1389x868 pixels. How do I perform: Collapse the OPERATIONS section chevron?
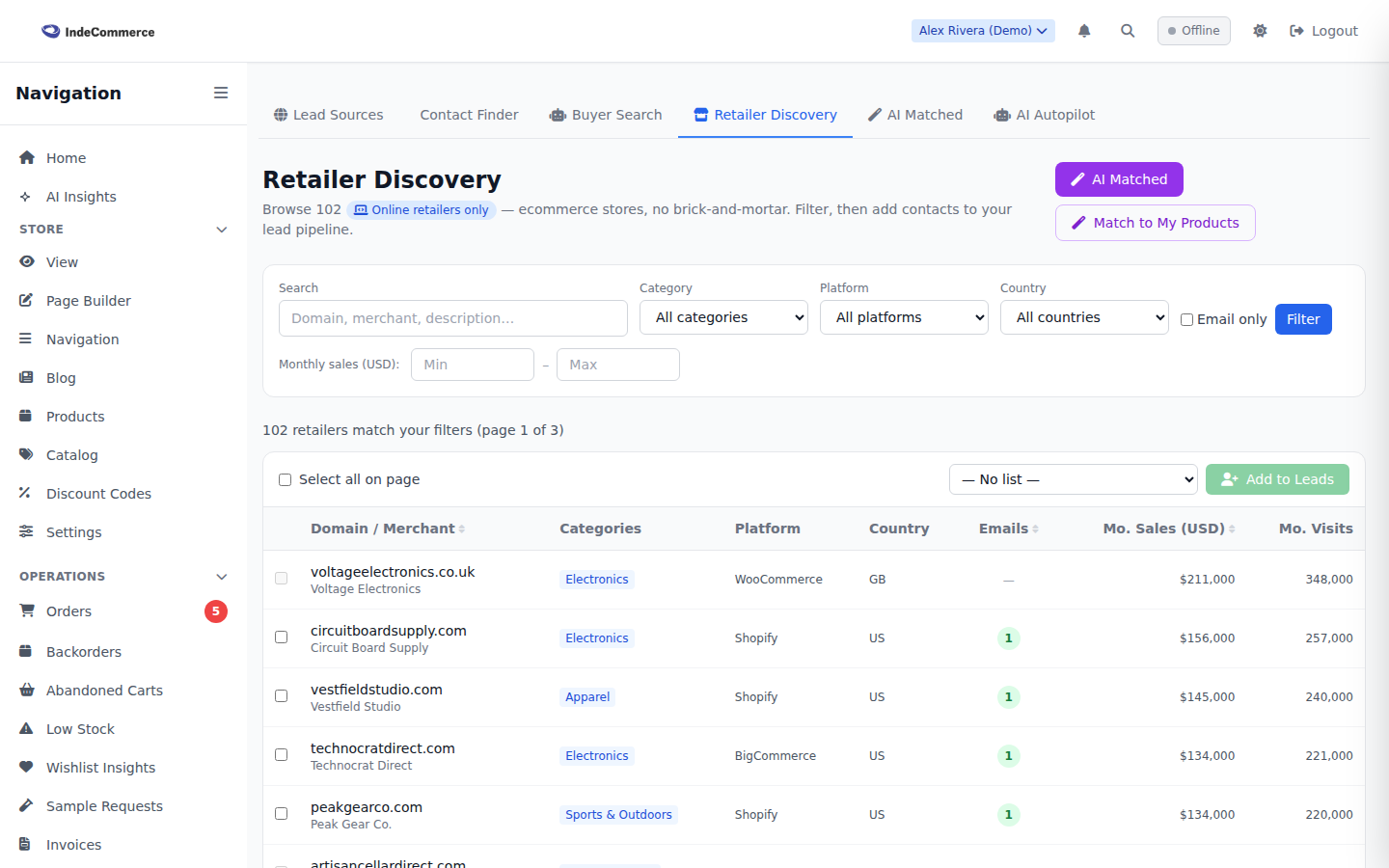tap(222, 577)
